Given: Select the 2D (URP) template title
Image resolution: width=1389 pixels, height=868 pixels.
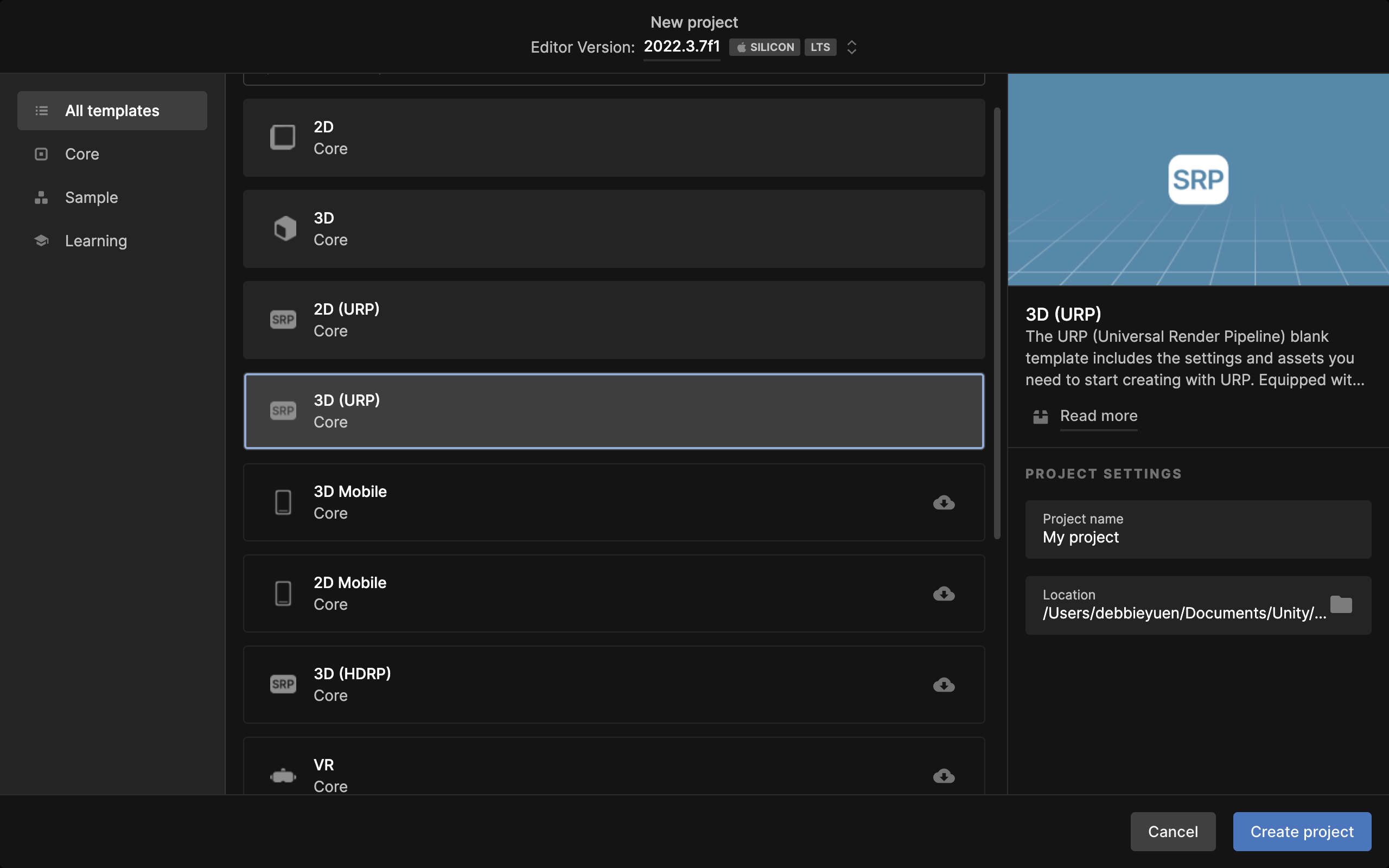Looking at the screenshot, I should (x=347, y=309).
